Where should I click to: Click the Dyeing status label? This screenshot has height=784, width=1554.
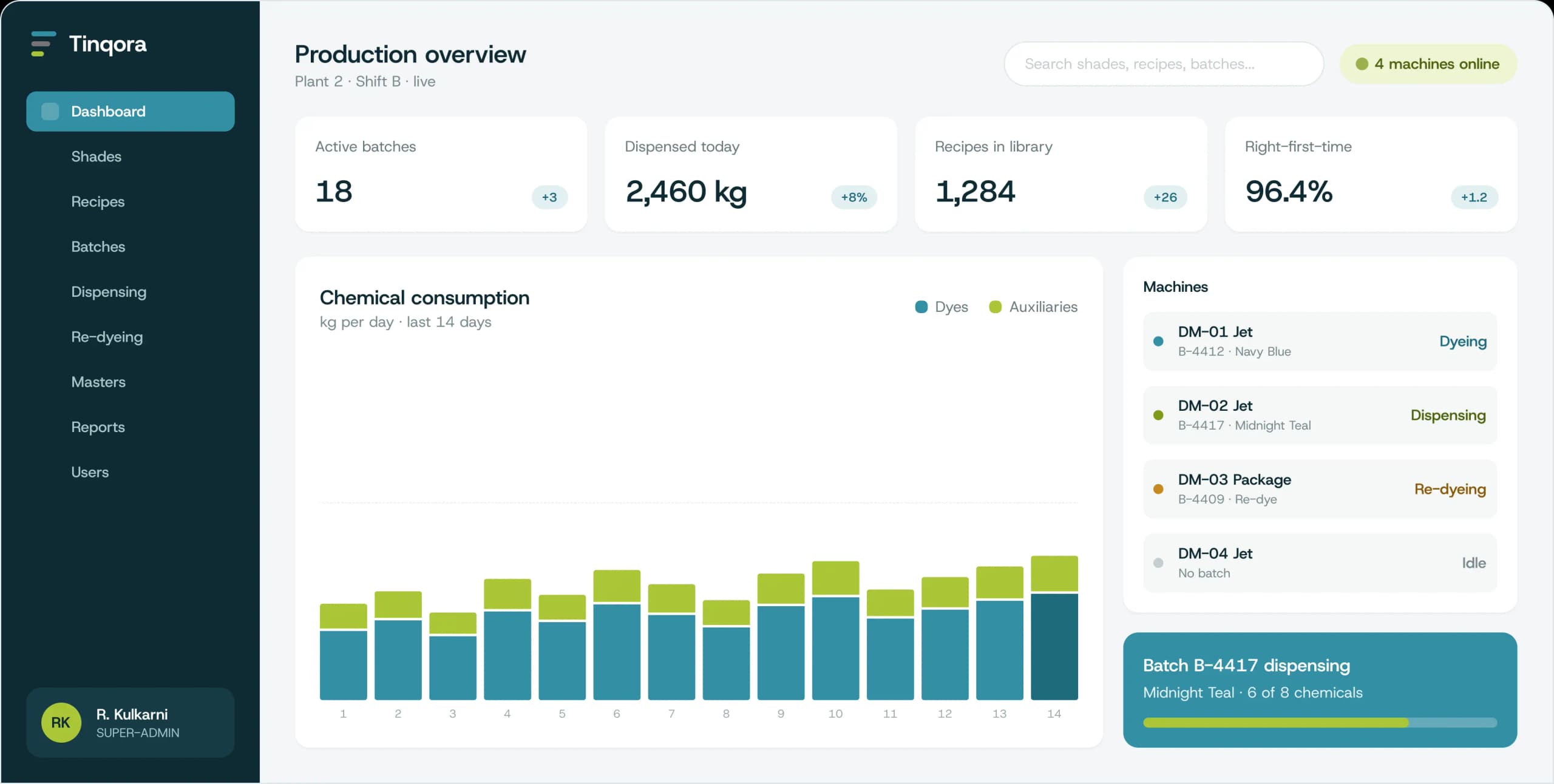[x=1463, y=342]
